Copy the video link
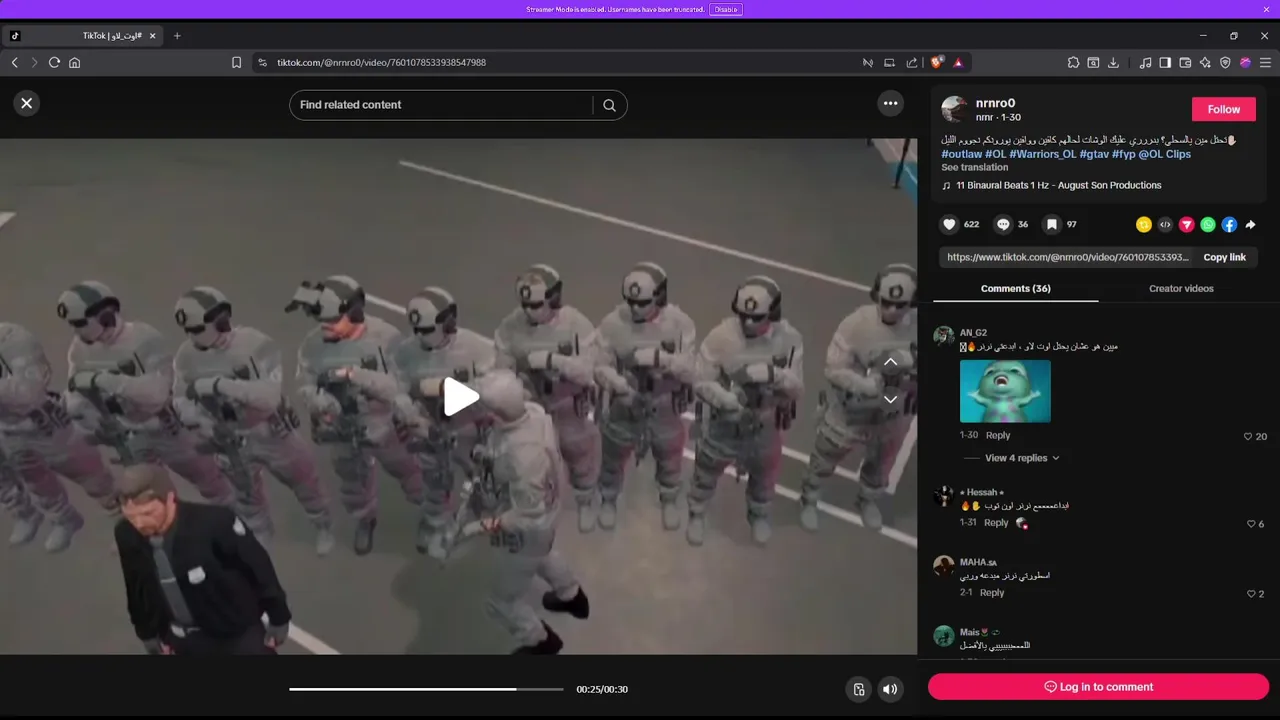Image resolution: width=1280 pixels, height=720 pixels. point(1224,257)
